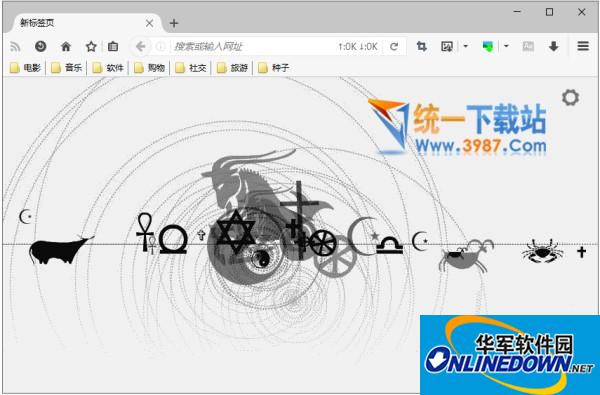Open the 种子 bookmark folder

pyautogui.click(x=273, y=68)
